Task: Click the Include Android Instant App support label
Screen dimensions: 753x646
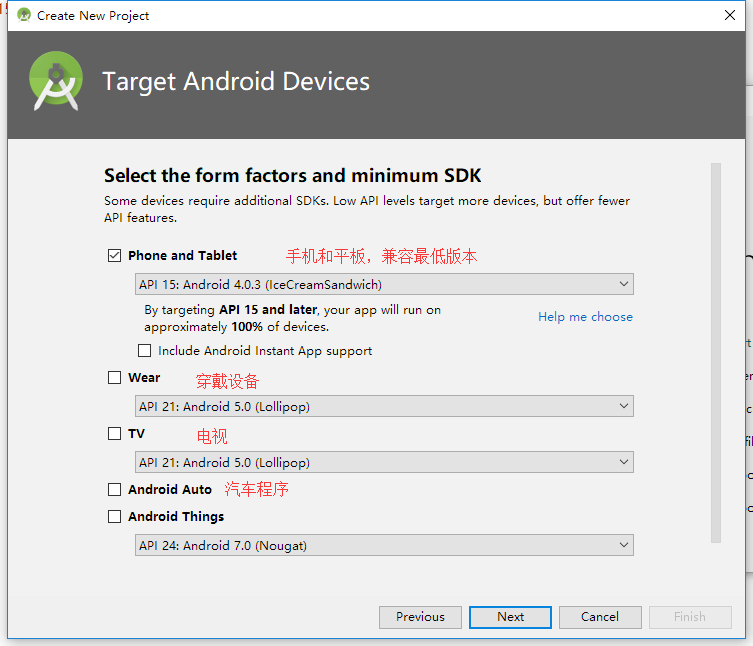Action: click(x=265, y=351)
